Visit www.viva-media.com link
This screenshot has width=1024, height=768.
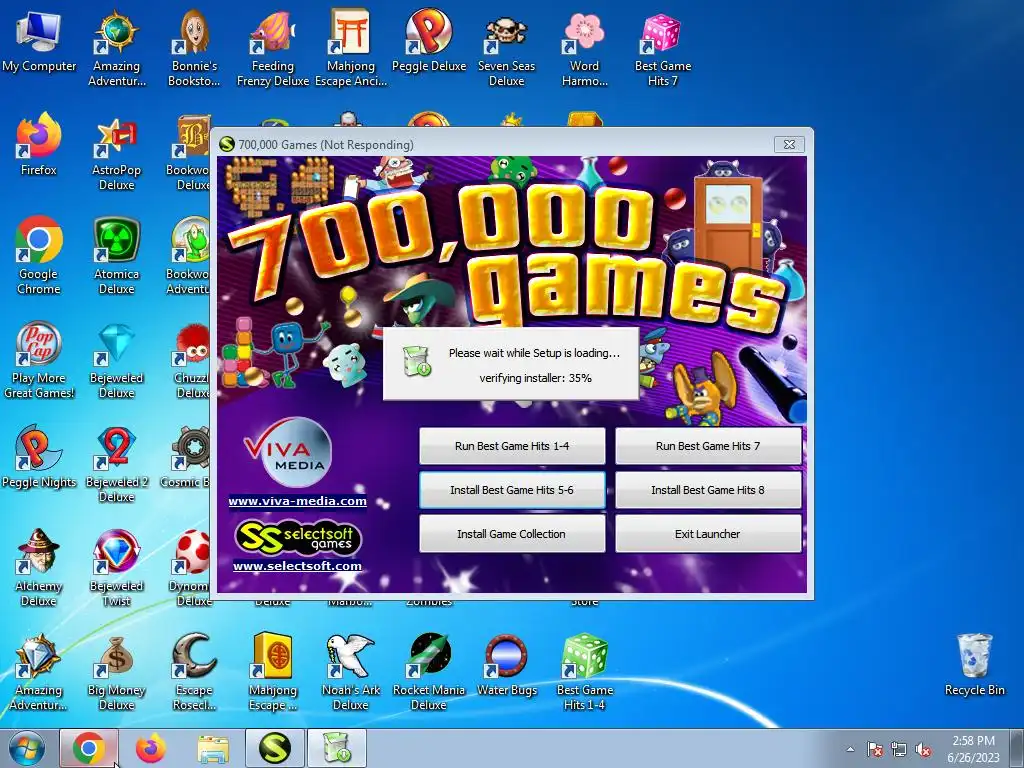pos(297,501)
